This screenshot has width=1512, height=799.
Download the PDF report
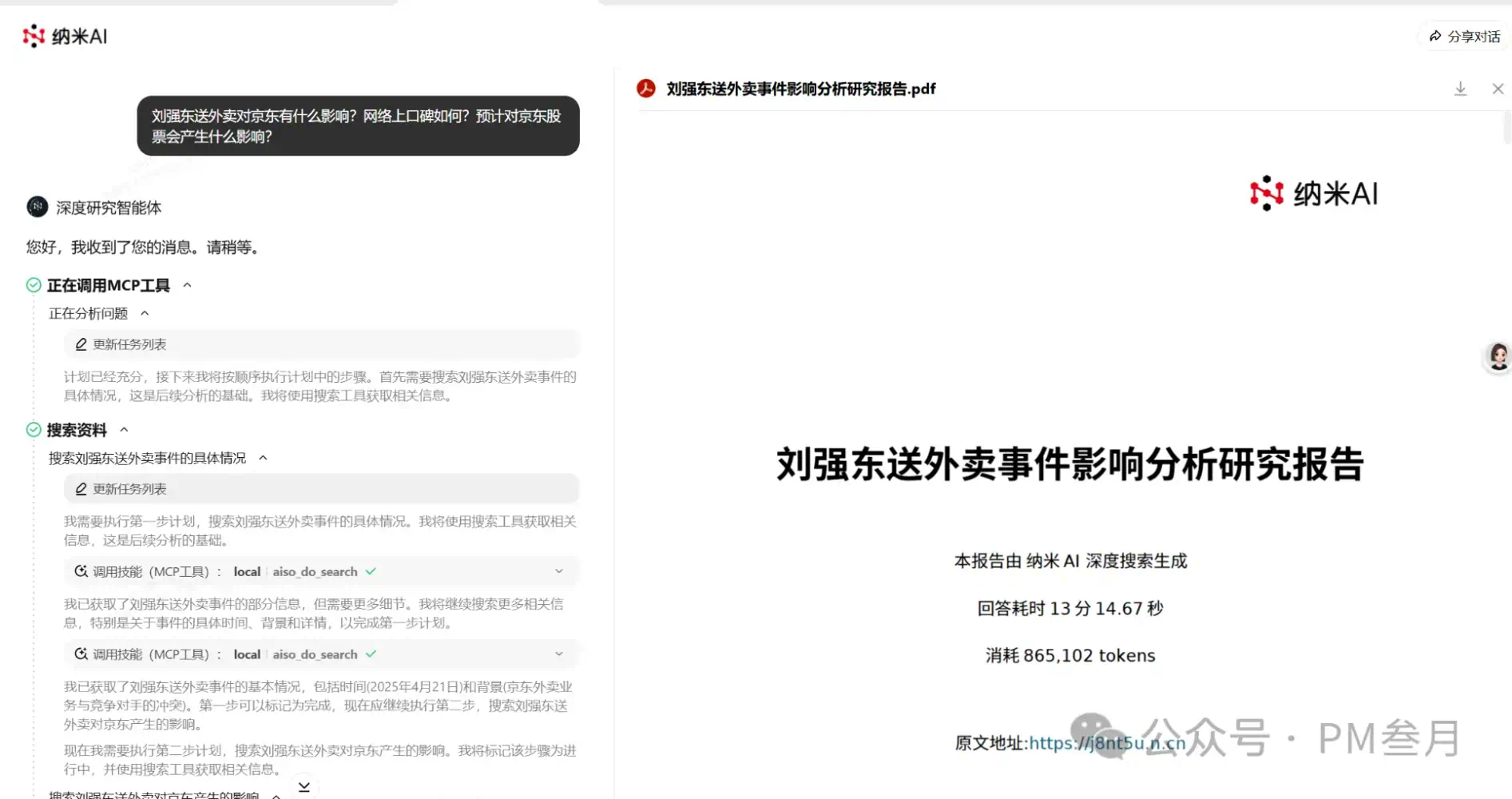point(1460,89)
